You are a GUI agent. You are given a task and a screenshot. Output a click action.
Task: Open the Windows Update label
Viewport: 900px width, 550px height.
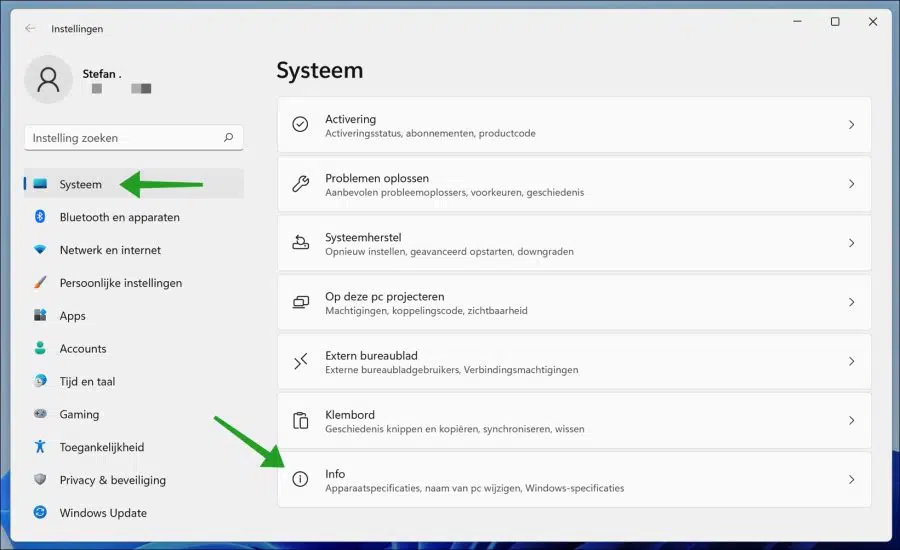(103, 513)
